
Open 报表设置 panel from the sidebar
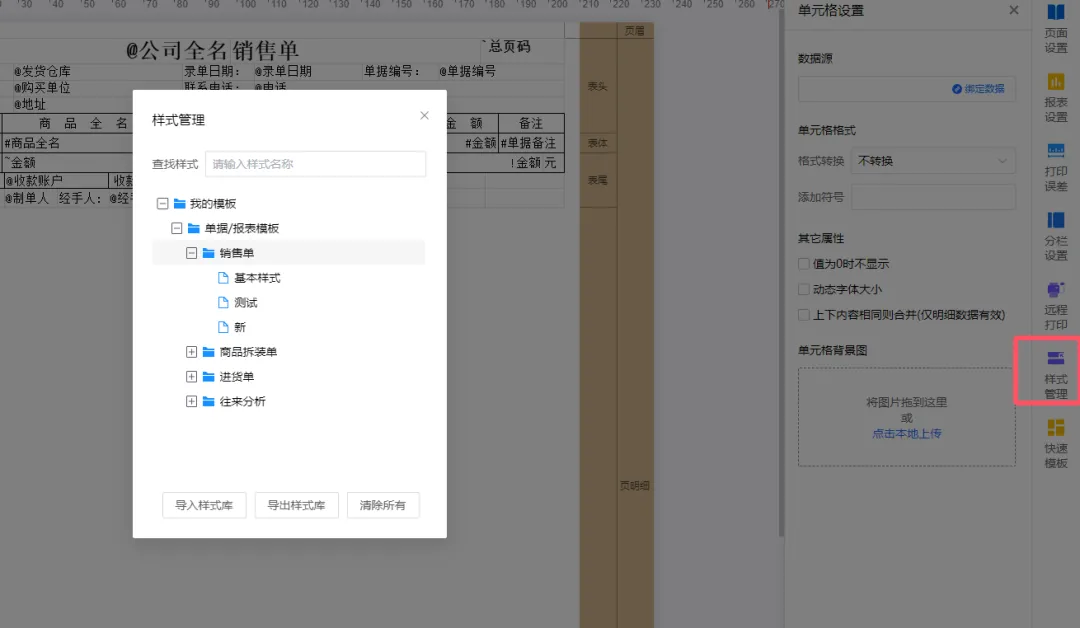point(1055,95)
